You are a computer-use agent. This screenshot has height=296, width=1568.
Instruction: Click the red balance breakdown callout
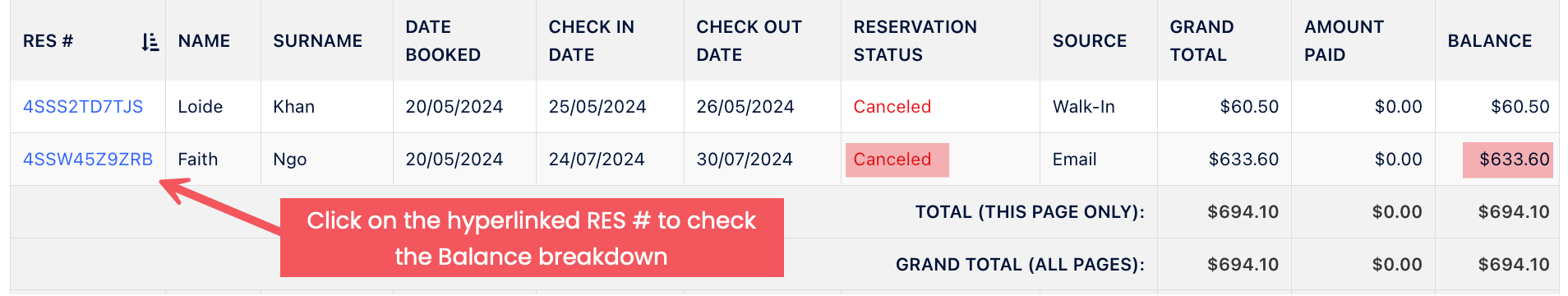pyautogui.click(x=532, y=238)
